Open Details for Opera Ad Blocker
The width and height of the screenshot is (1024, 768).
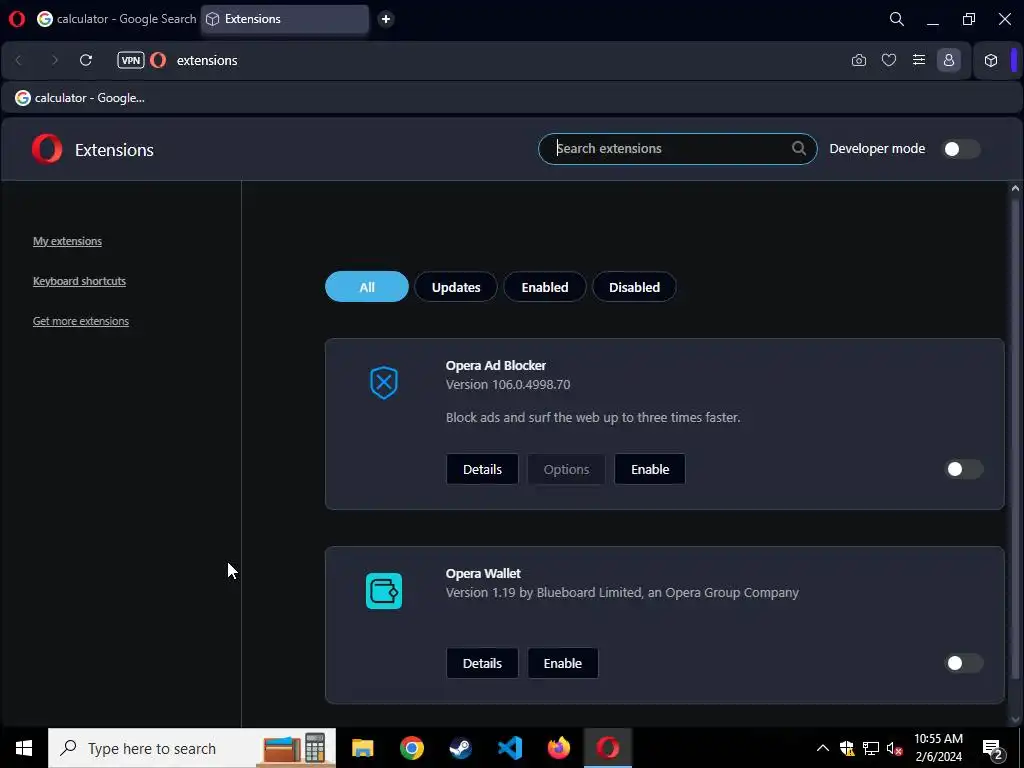483,469
